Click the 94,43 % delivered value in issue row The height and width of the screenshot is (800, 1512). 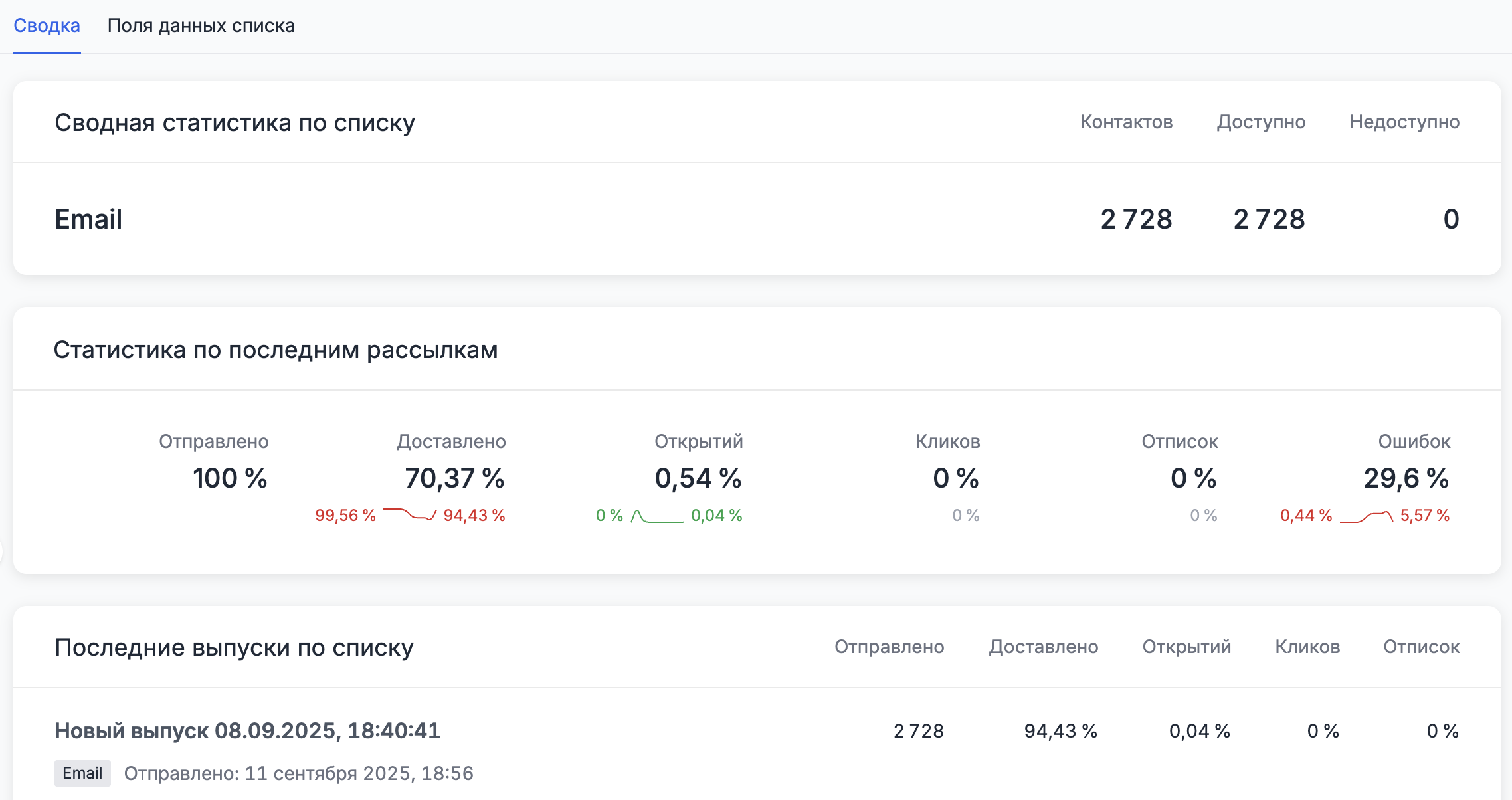pyautogui.click(x=1060, y=731)
